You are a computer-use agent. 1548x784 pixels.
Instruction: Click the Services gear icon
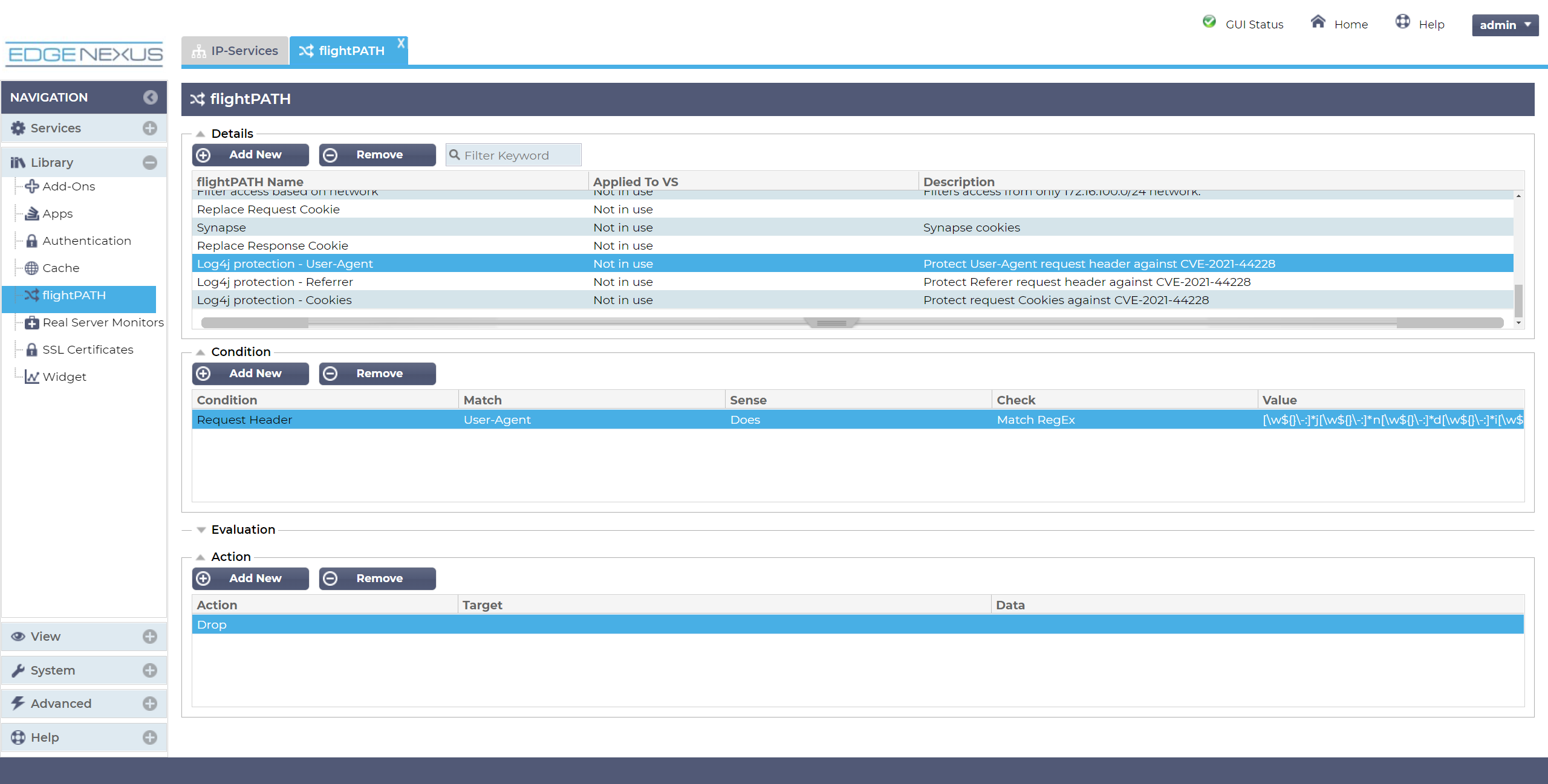18,128
